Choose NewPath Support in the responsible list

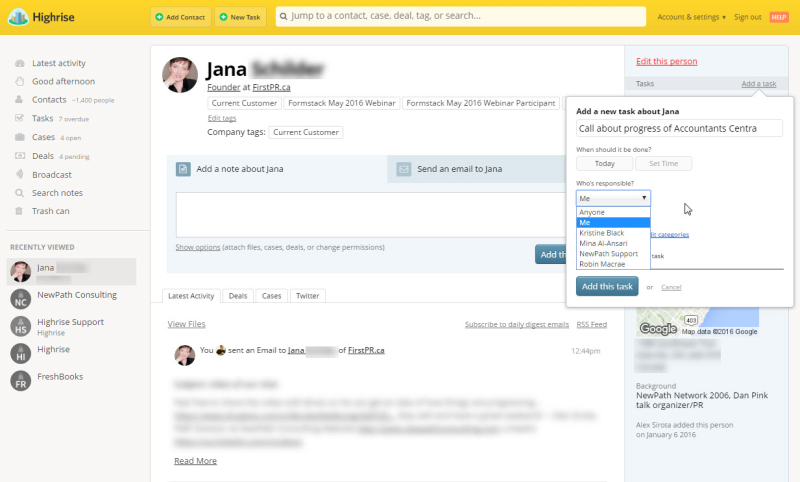[613, 253]
